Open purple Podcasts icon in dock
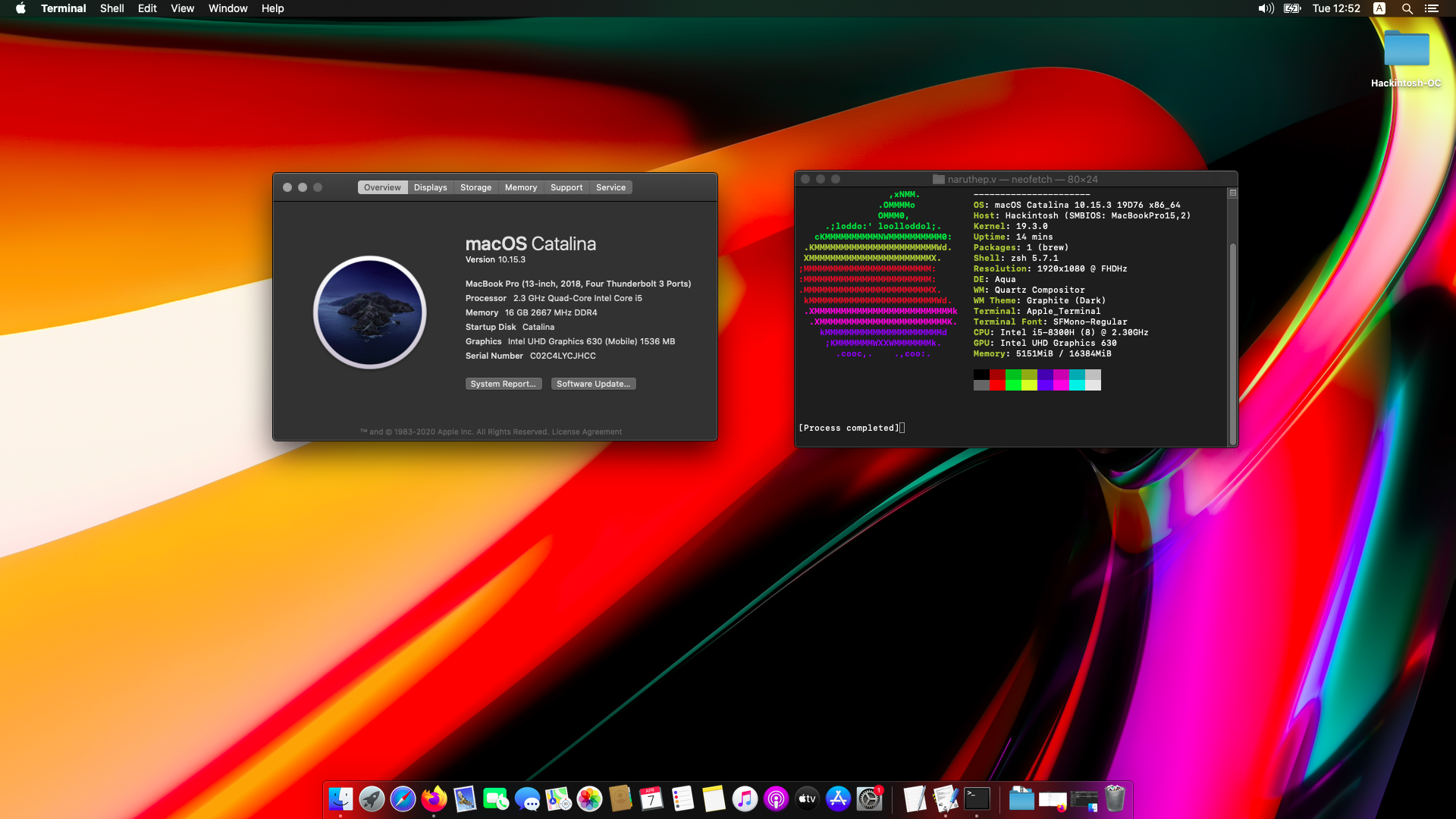The image size is (1456, 819). click(x=776, y=799)
